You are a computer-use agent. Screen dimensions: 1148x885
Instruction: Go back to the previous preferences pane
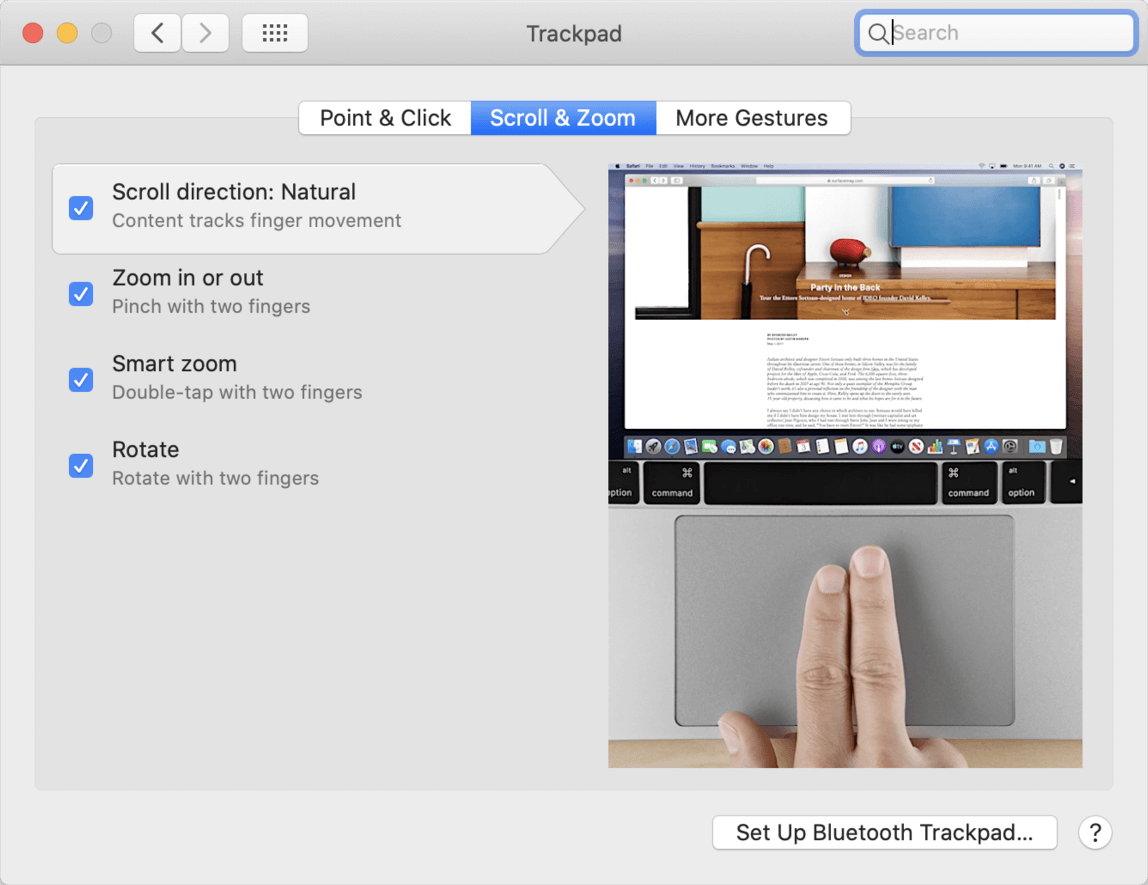[x=158, y=33]
